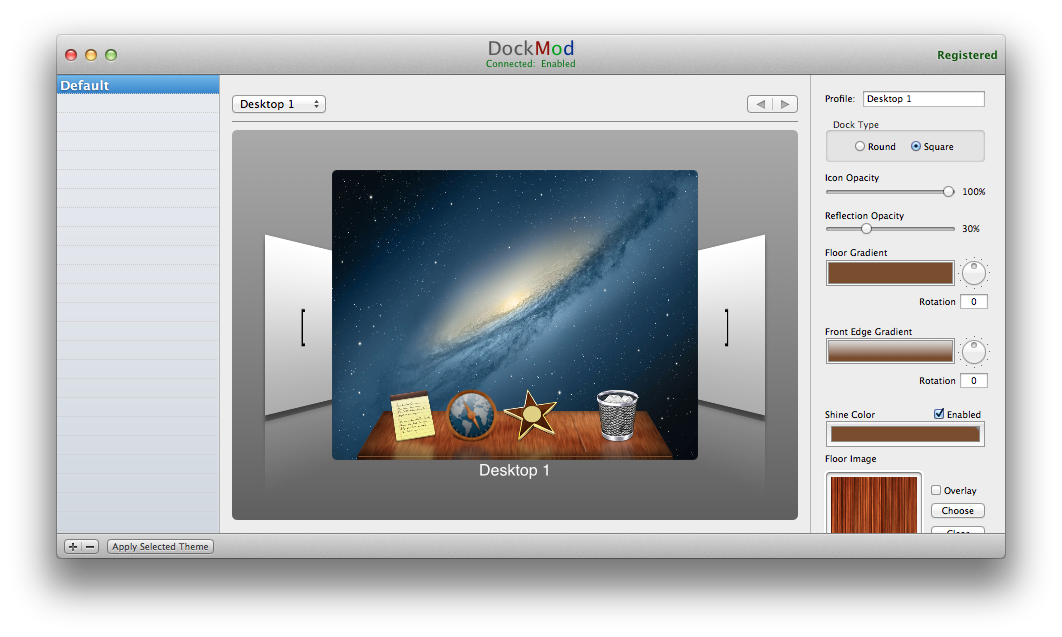Viewport: 1062px width, 637px height.
Task: Zoom the DockMod window with the green button
Action: (x=111, y=55)
